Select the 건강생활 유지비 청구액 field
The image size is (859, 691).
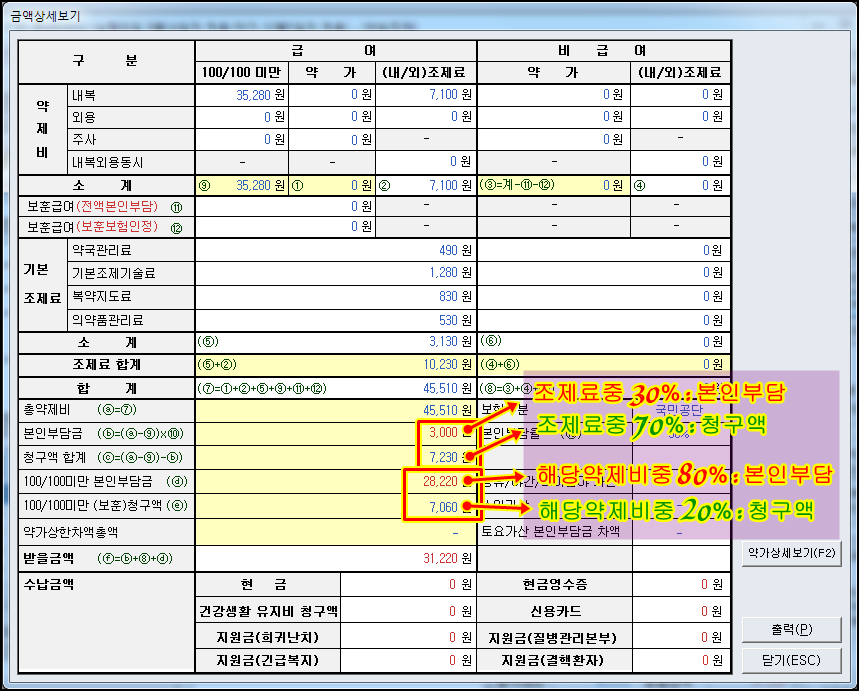pyautogui.click(x=408, y=611)
